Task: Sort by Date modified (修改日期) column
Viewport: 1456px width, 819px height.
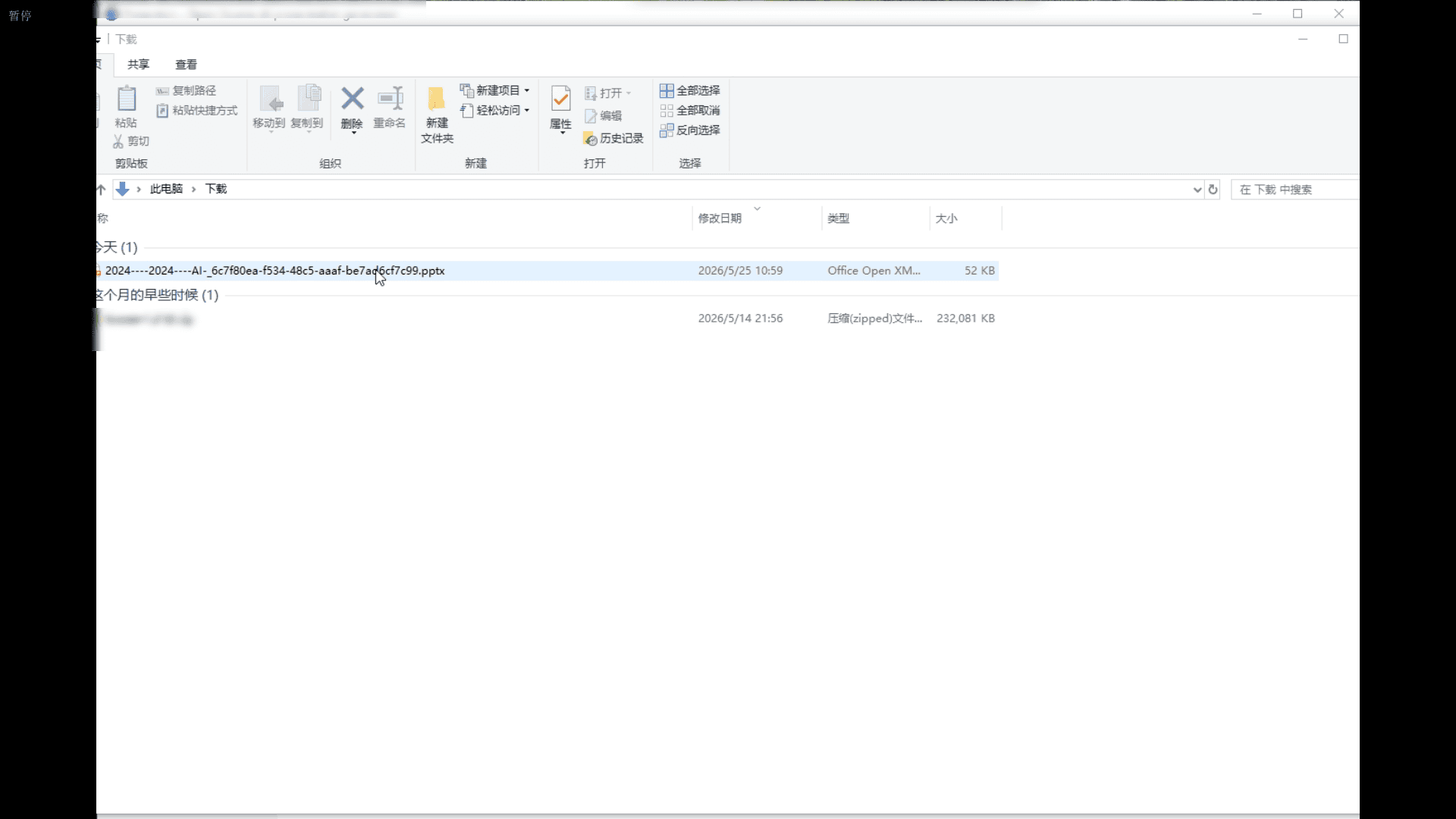Action: point(720,218)
